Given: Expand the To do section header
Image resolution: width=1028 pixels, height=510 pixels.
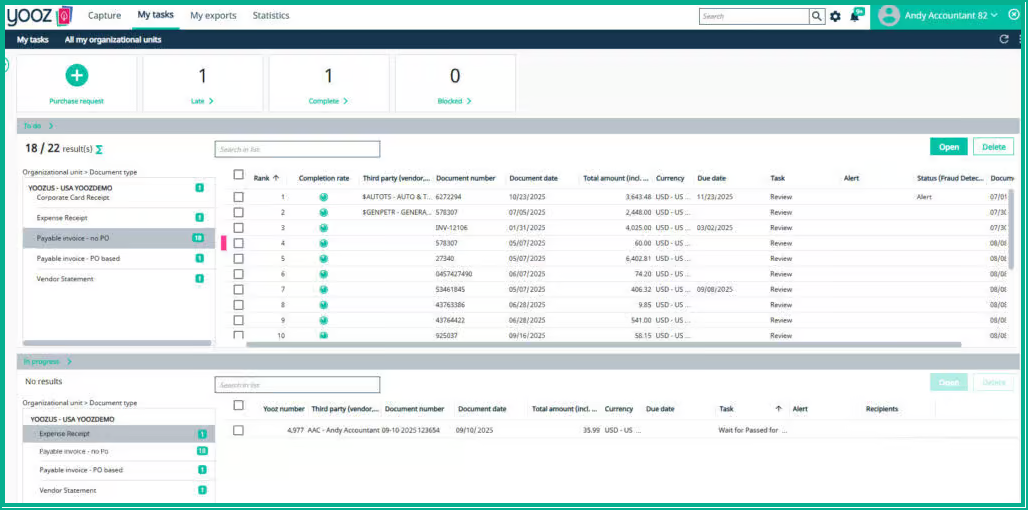Looking at the screenshot, I should (x=39, y=125).
